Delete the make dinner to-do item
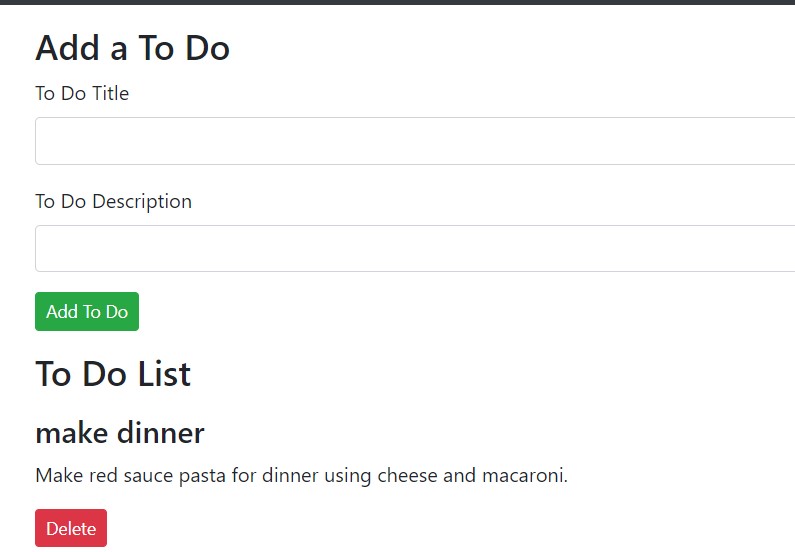Image resolution: width=795 pixels, height=552 pixels. 71,528
